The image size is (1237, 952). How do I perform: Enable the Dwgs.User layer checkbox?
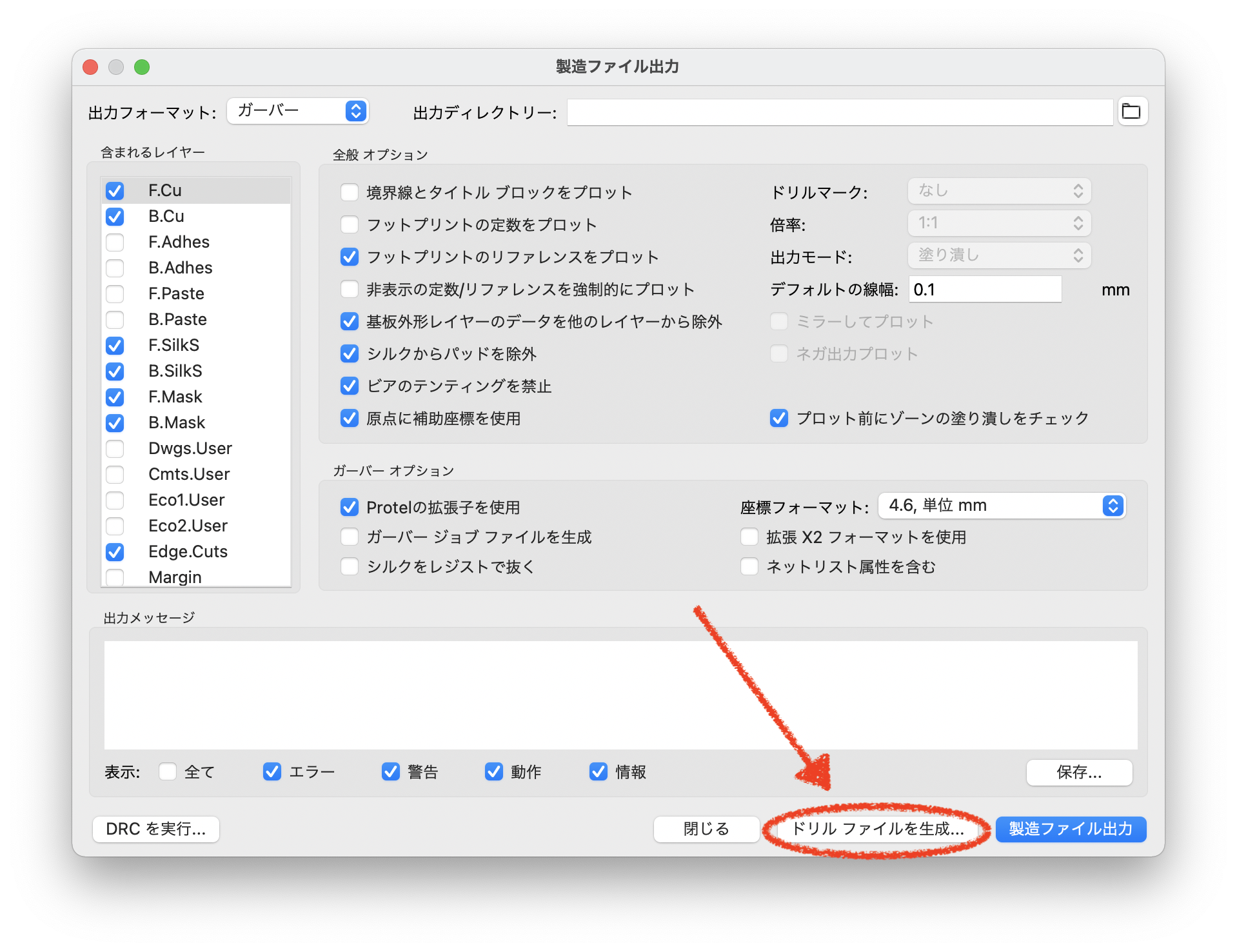[x=115, y=449]
